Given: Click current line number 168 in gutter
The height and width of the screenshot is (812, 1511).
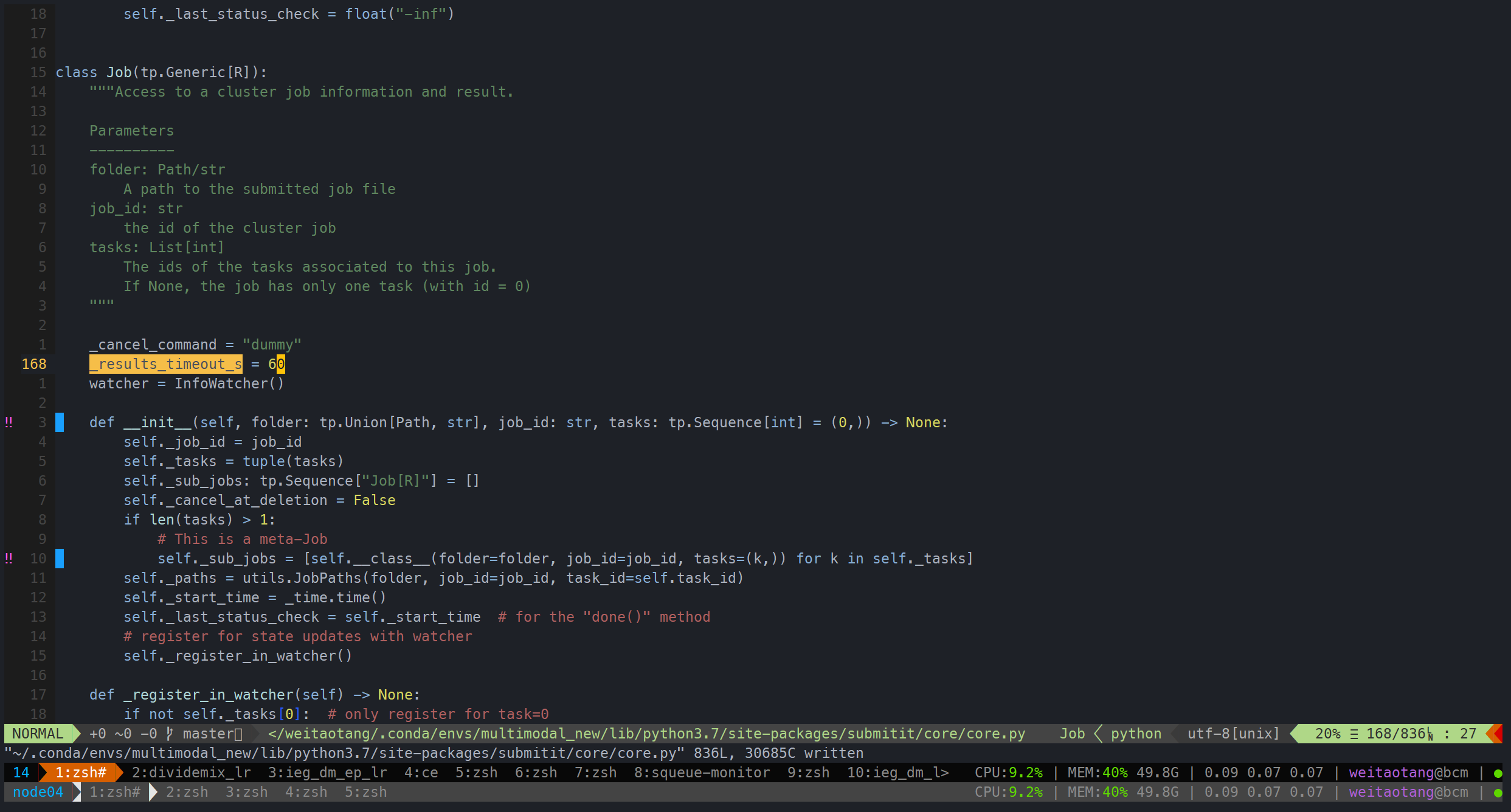Looking at the screenshot, I should click(x=34, y=364).
